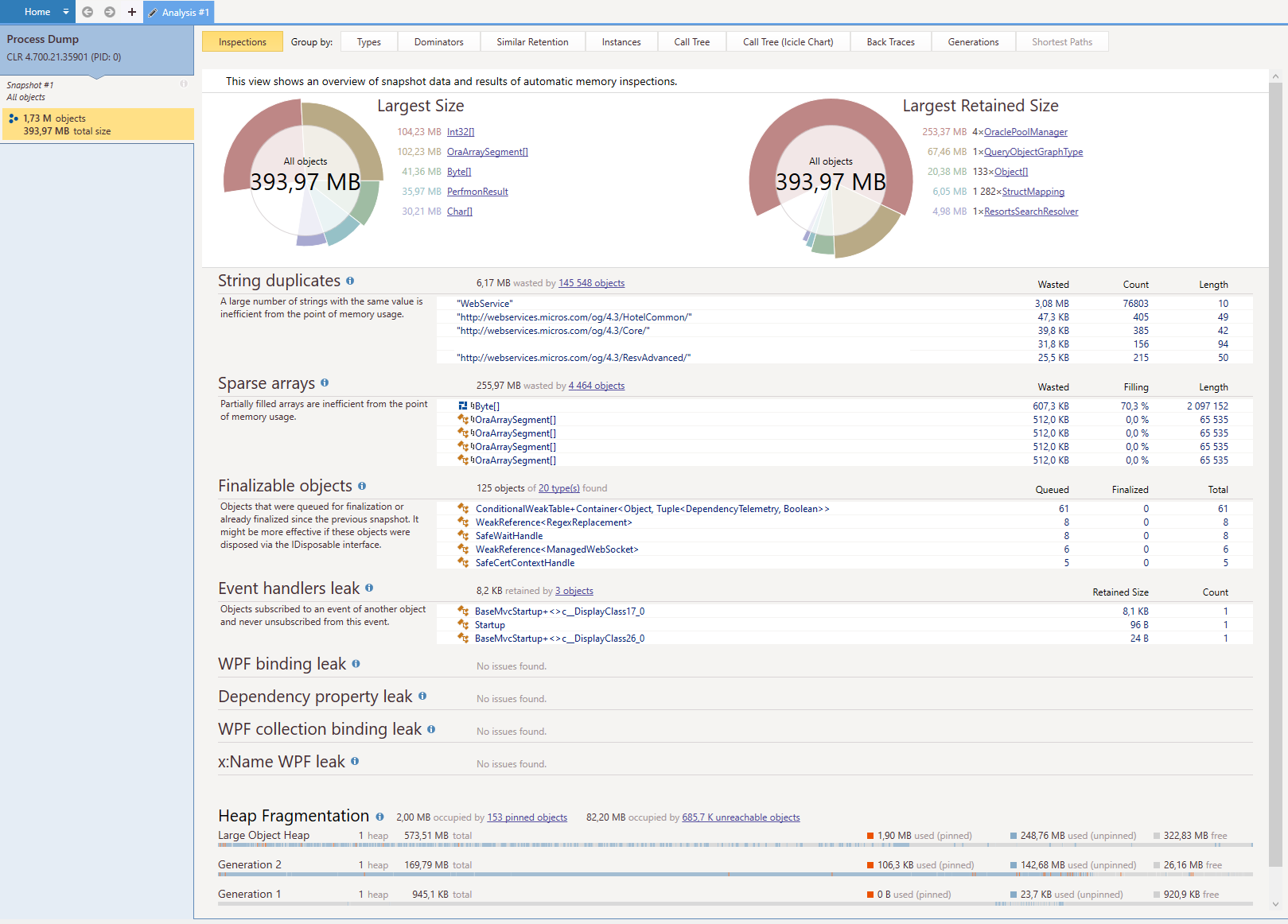Click the 145 548 objects link
The width and height of the screenshot is (1288, 924).
[x=591, y=283]
